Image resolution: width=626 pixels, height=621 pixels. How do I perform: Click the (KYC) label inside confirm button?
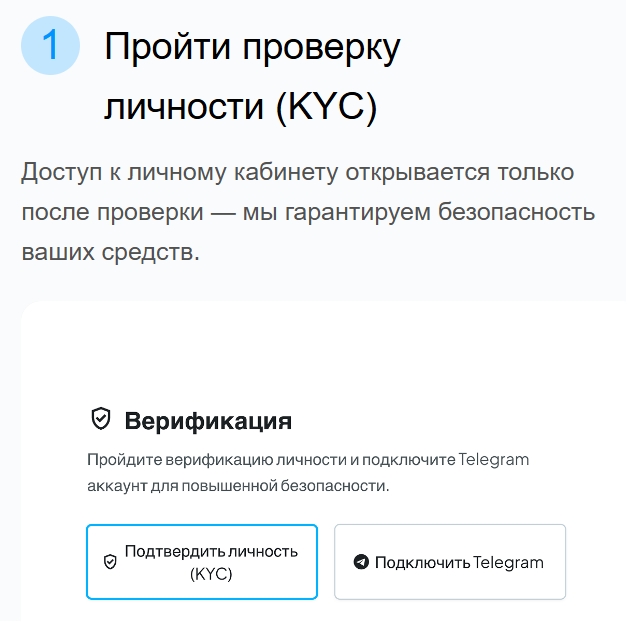(210, 574)
